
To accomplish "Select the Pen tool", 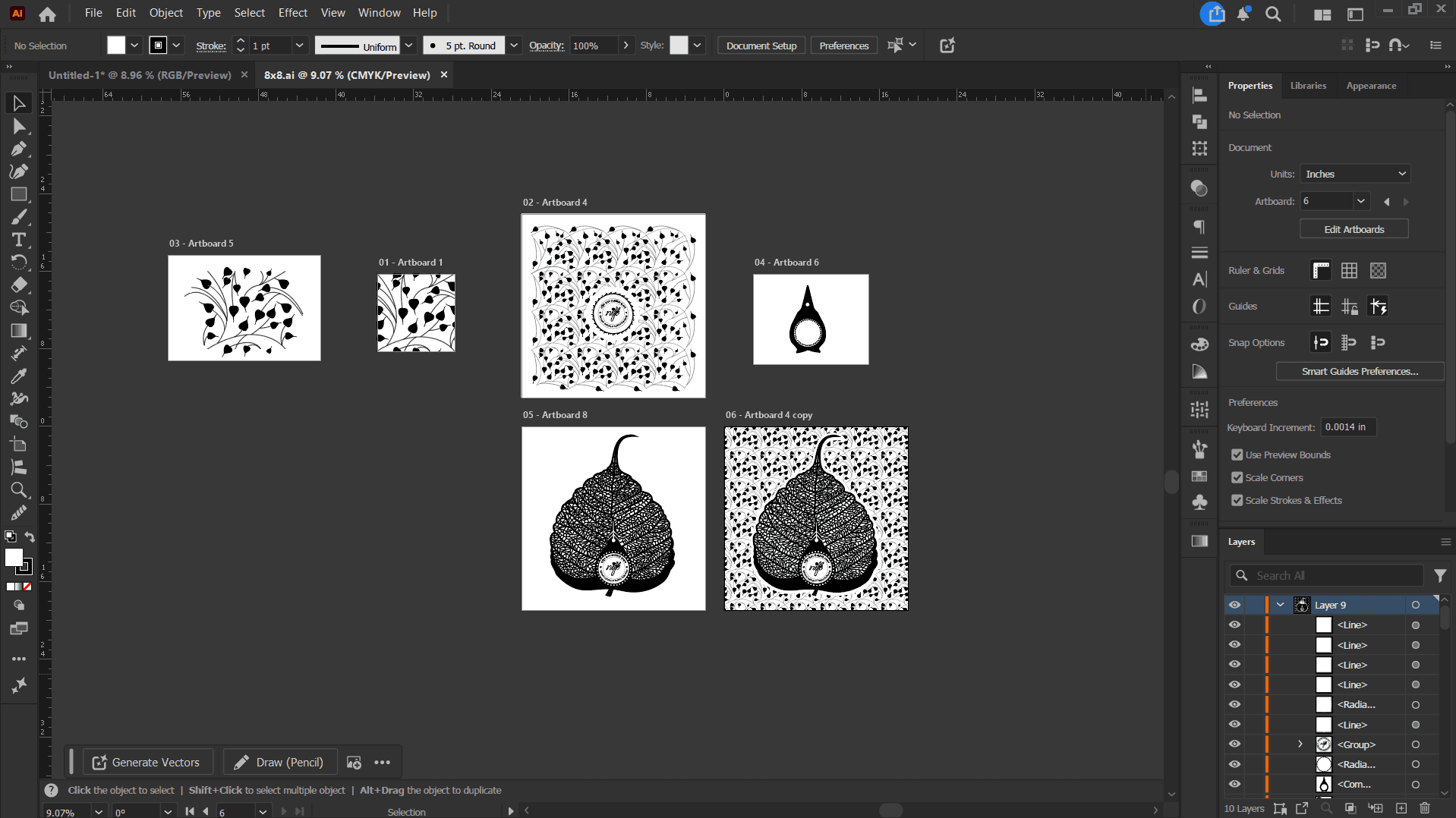I will [19, 149].
